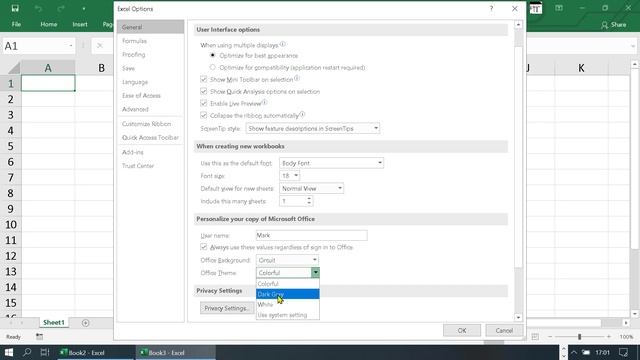
Task: Select Proofing category in Excel Options
Action: click(x=150, y=54)
